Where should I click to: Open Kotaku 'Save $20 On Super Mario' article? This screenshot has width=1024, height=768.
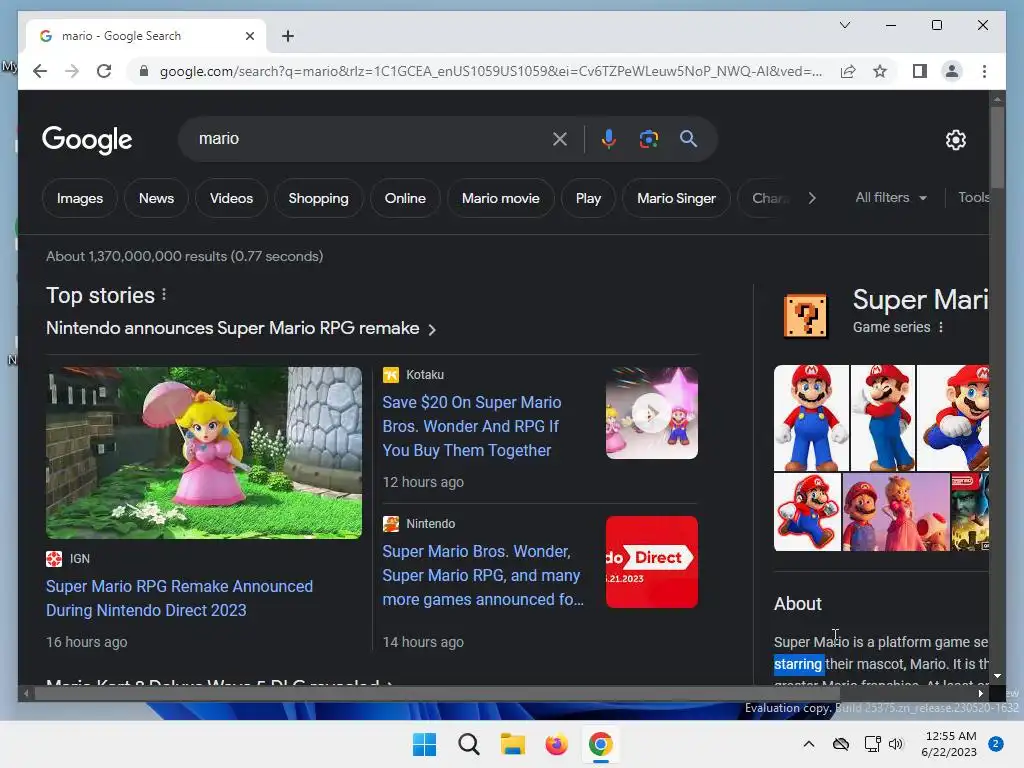472,426
